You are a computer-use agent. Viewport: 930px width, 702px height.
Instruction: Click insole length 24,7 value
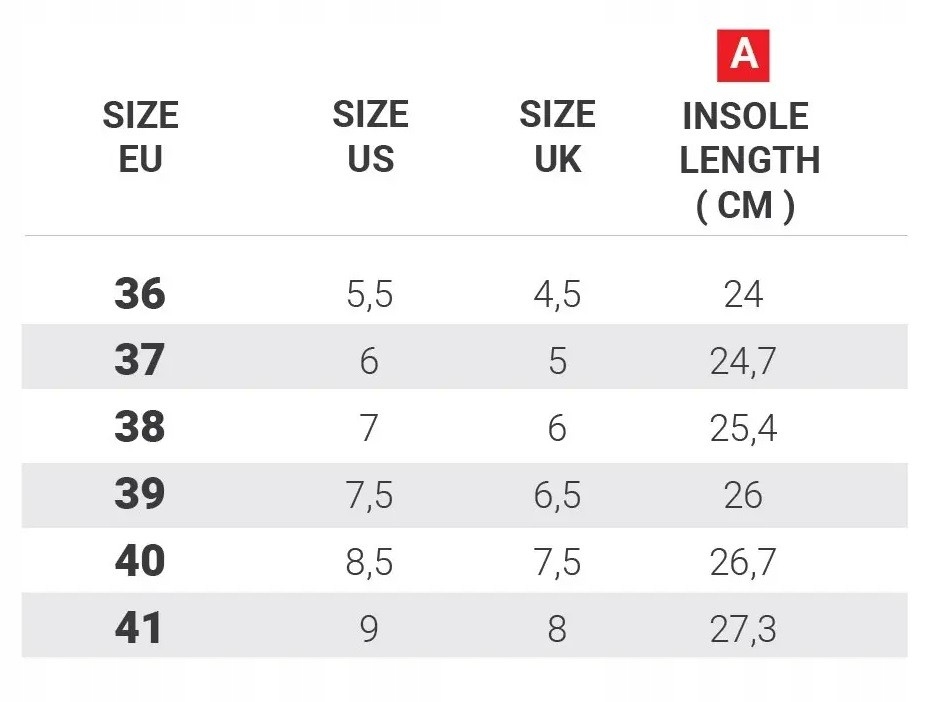(743, 362)
